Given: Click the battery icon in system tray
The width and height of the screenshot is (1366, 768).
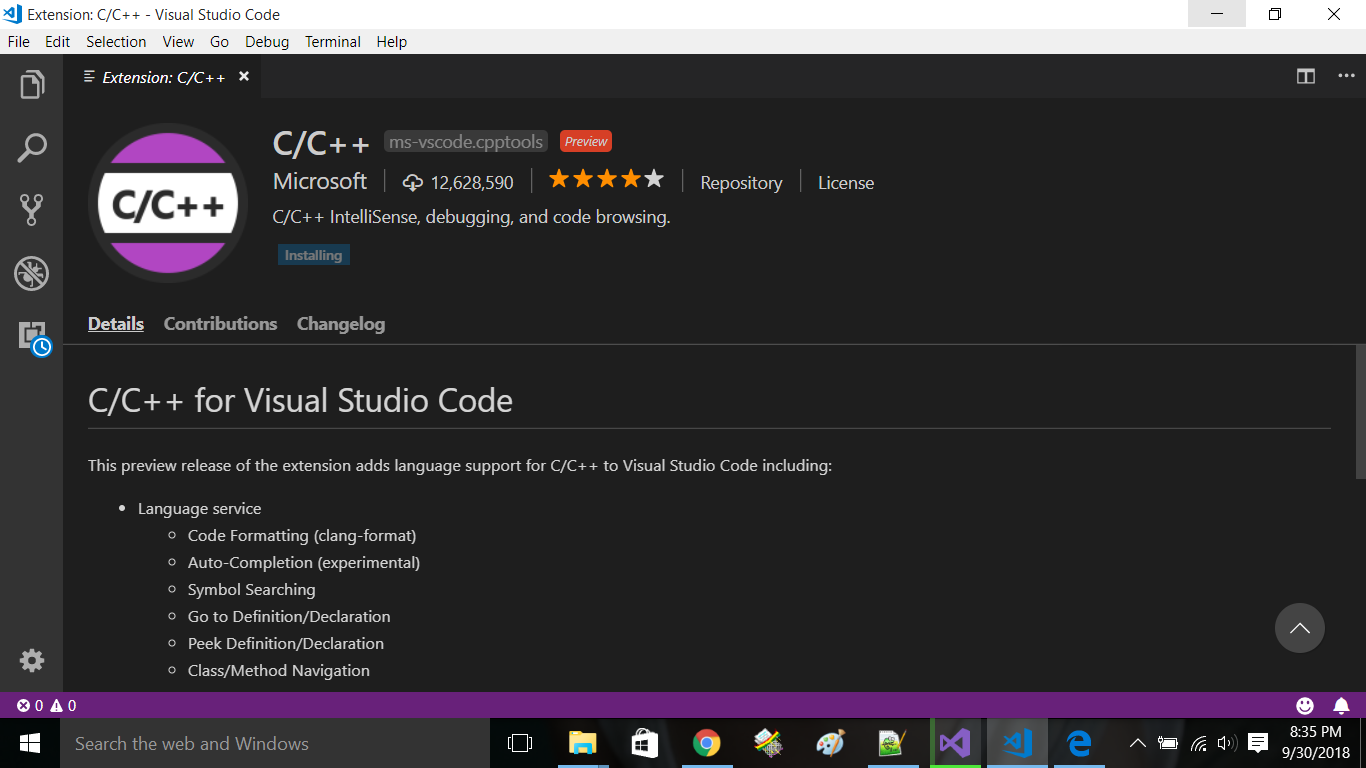Looking at the screenshot, I should (x=1167, y=743).
